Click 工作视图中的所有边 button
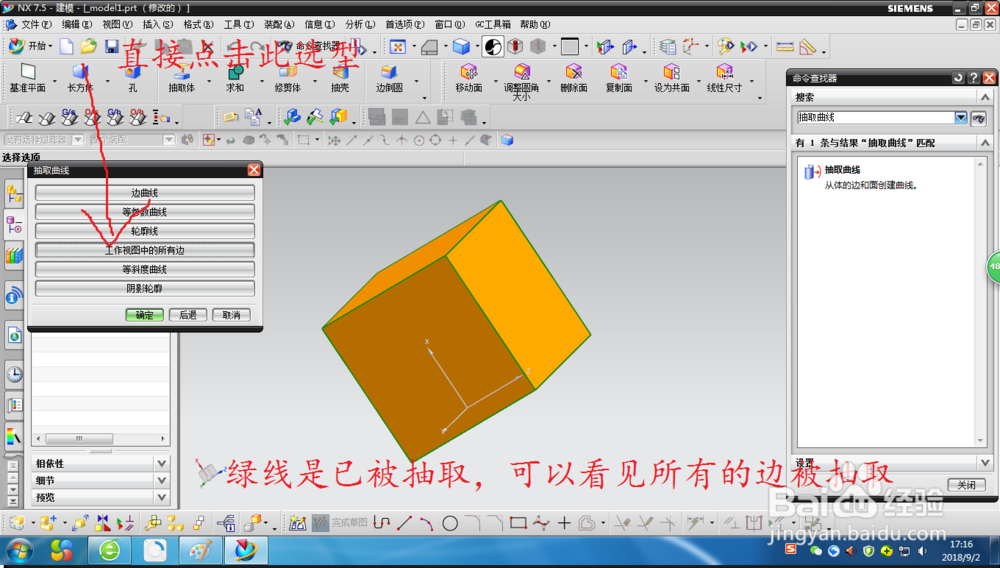 coord(145,250)
